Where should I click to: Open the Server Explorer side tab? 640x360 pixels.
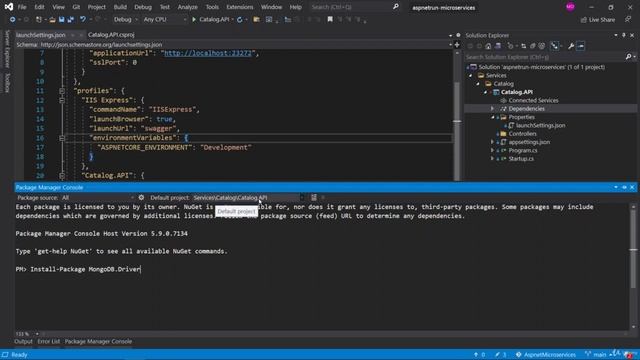click(7, 49)
